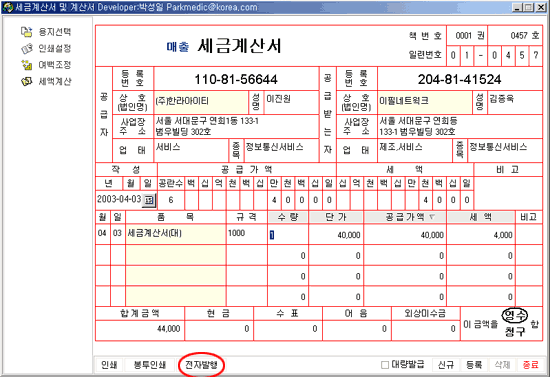This screenshot has width=550, height=377.
Task: Click the supplier 업태 field 서비스
Action: point(191,150)
